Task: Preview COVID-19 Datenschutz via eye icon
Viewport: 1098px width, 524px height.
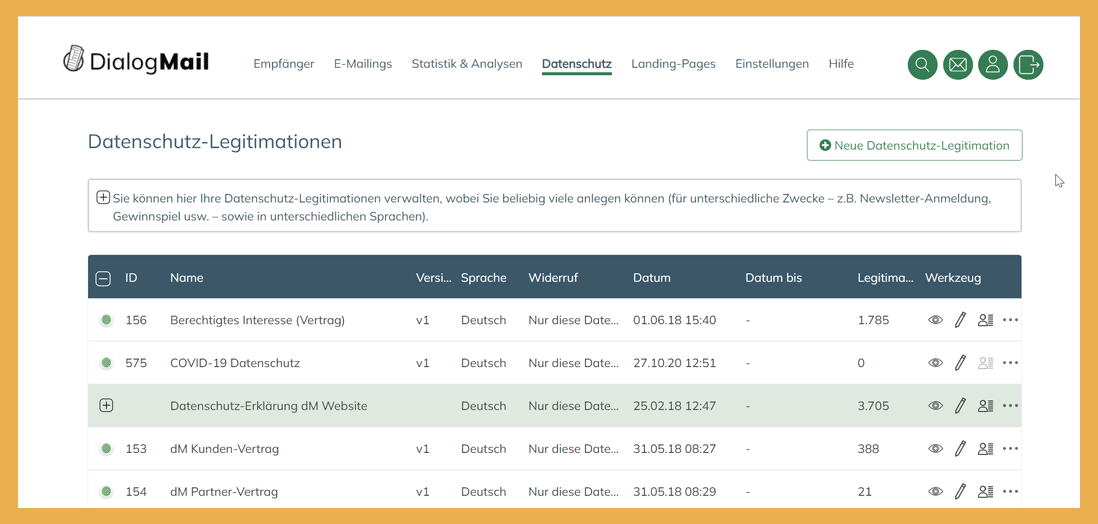Action: (936, 363)
